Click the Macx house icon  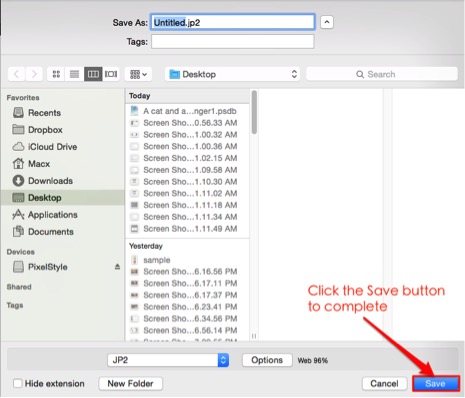click(18, 163)
